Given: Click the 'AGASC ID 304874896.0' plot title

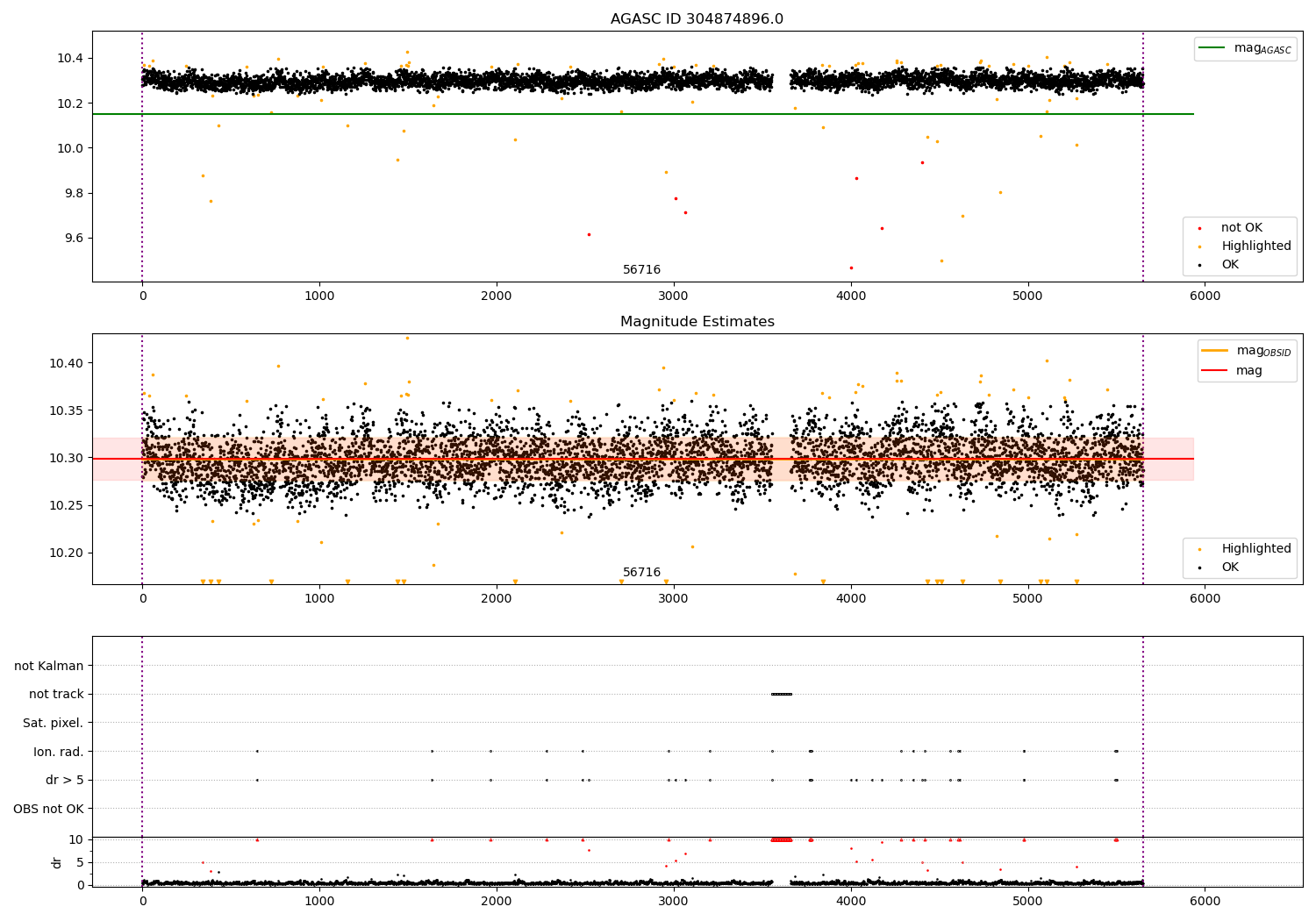Looking at the screenshot, I should tap(697, 19).
